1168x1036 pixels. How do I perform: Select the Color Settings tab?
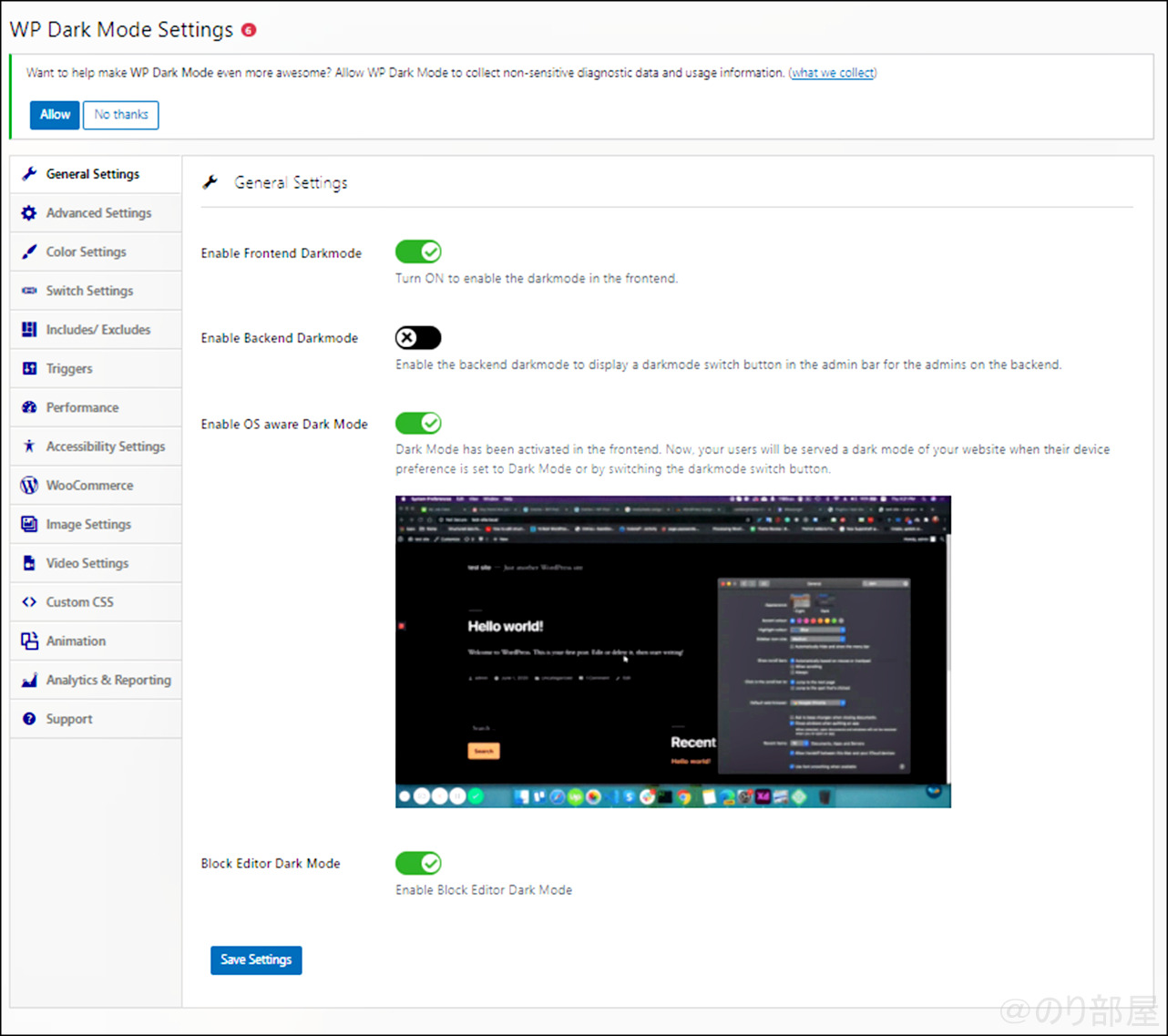(96, 251)
